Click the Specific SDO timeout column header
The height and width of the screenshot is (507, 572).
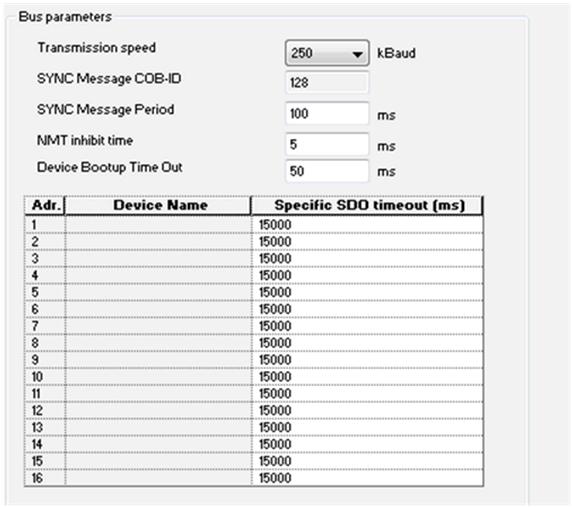(x=367, y=205)
